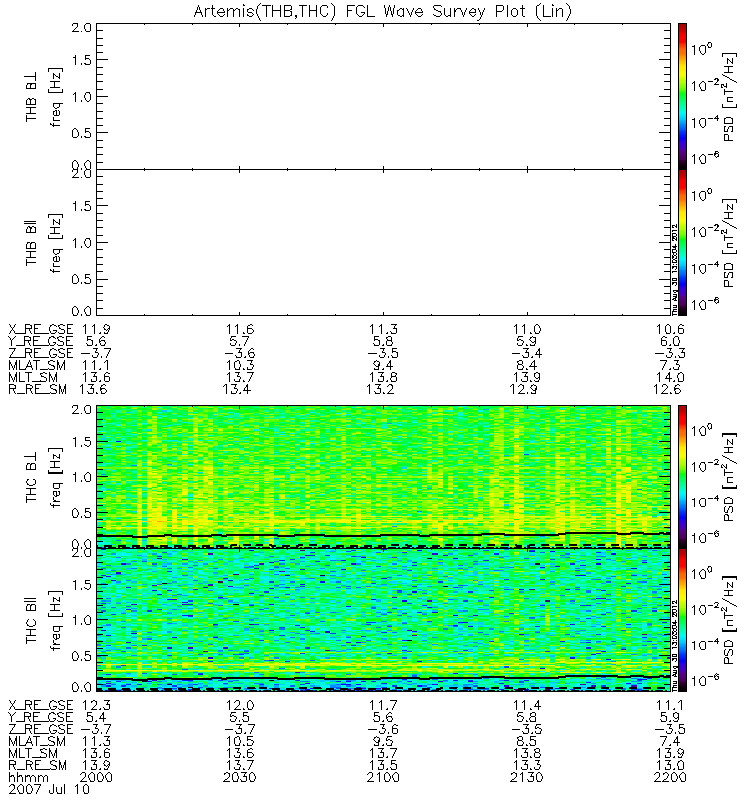Click the '2000' time tick label
Image resolution: width=750 pixels, height=800 pixels.
[96, 778]
